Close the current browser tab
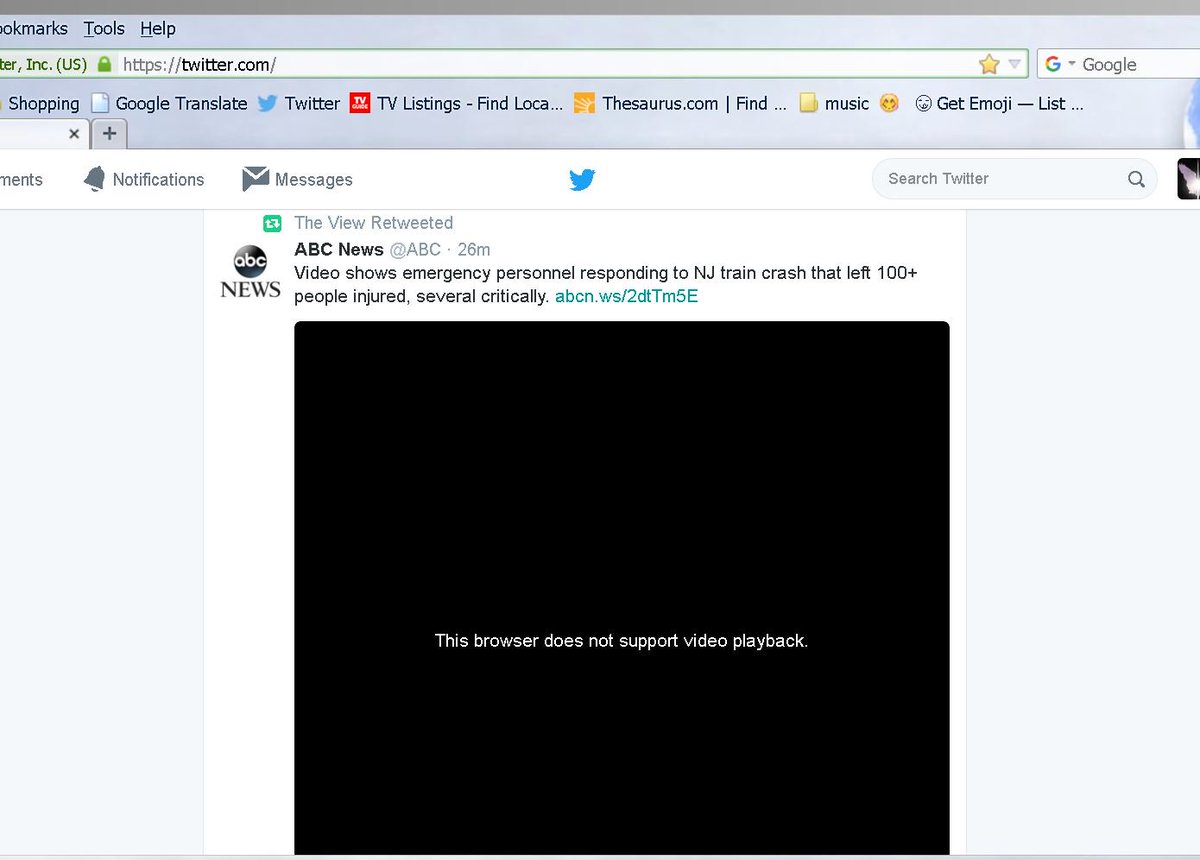Viewport: 1200px width, 860px height. (x=75, y=133)
